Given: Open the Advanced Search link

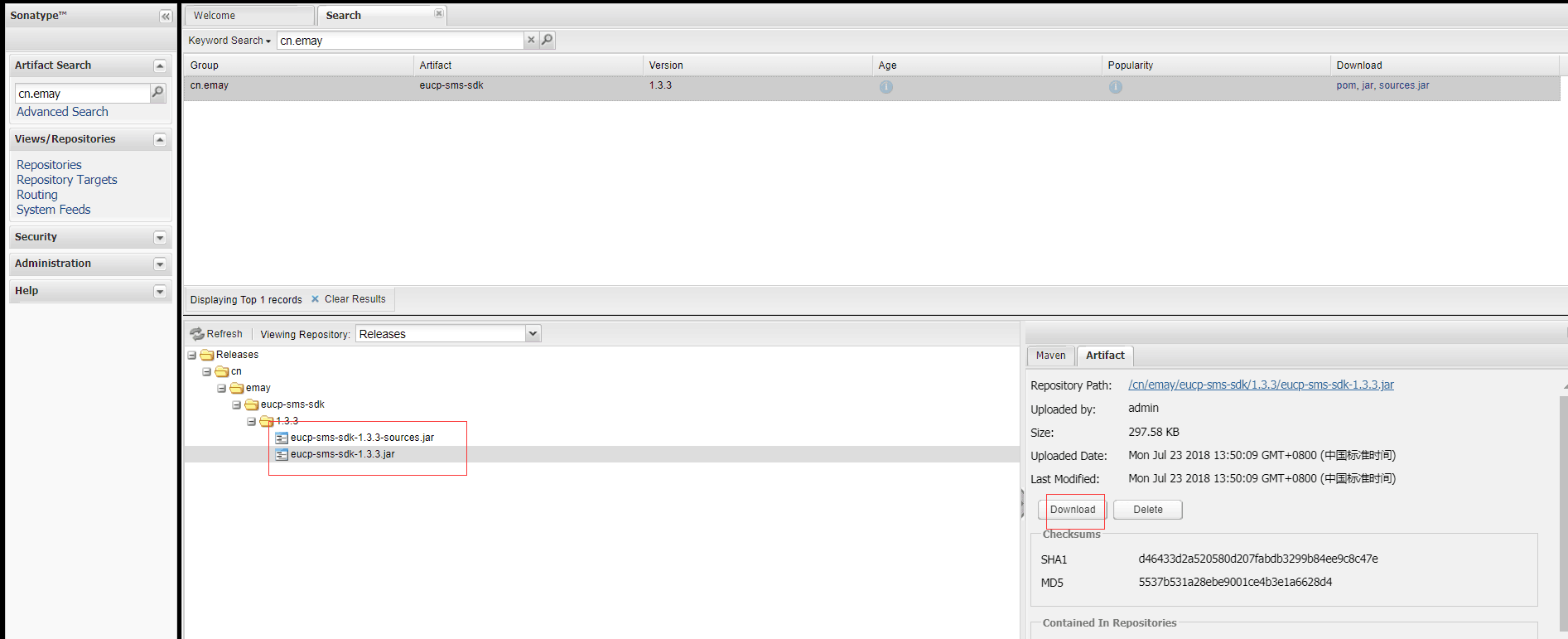Looking at the screenshot, I should click(x=62, y=112).
